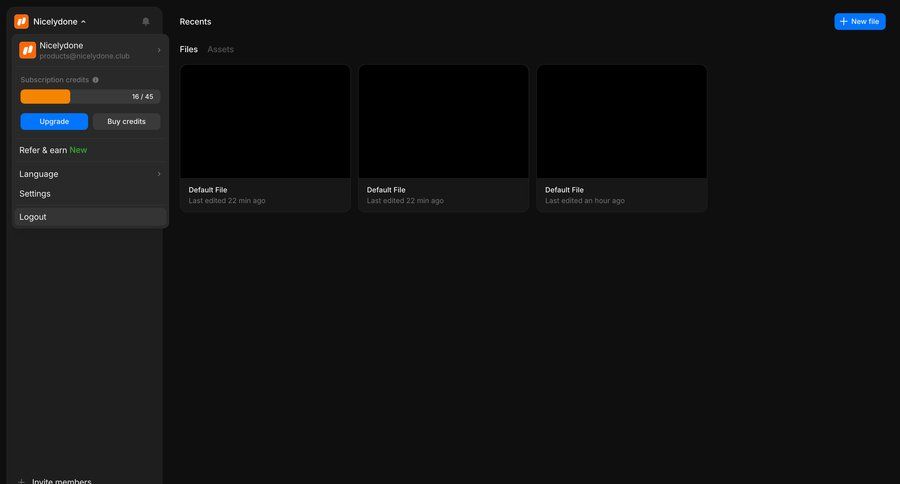Open the first Default File edited 22 min ago
Screen dimensions: 900x484
pyautogui.click(x=265, y=138)
